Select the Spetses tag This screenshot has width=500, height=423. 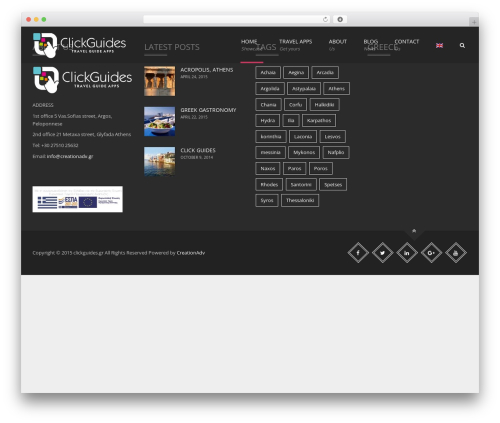(333, 184)
